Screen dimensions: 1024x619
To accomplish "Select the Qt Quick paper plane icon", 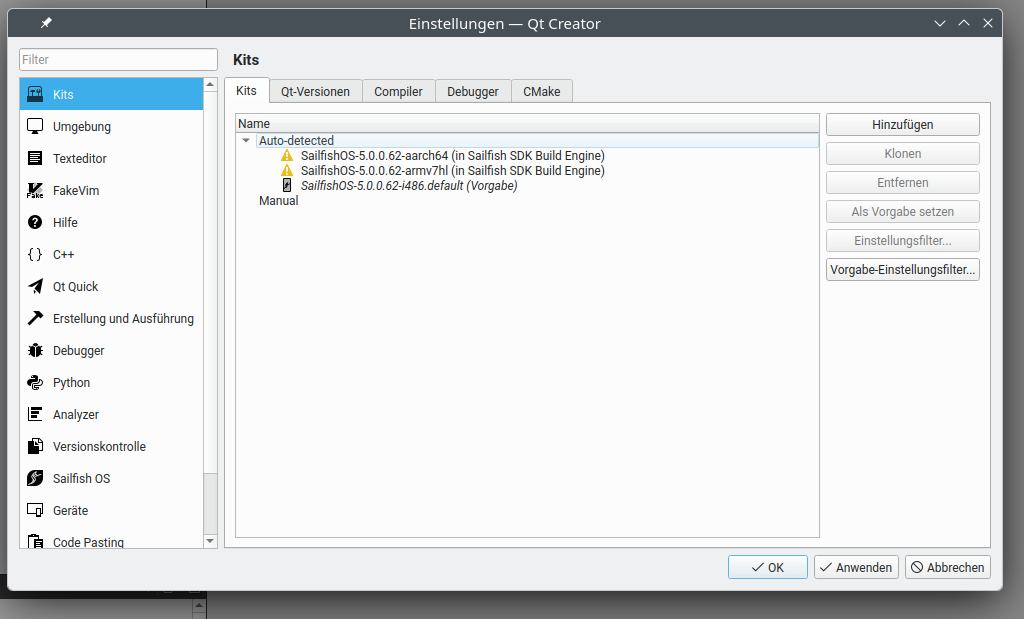I will coord(35,287).
